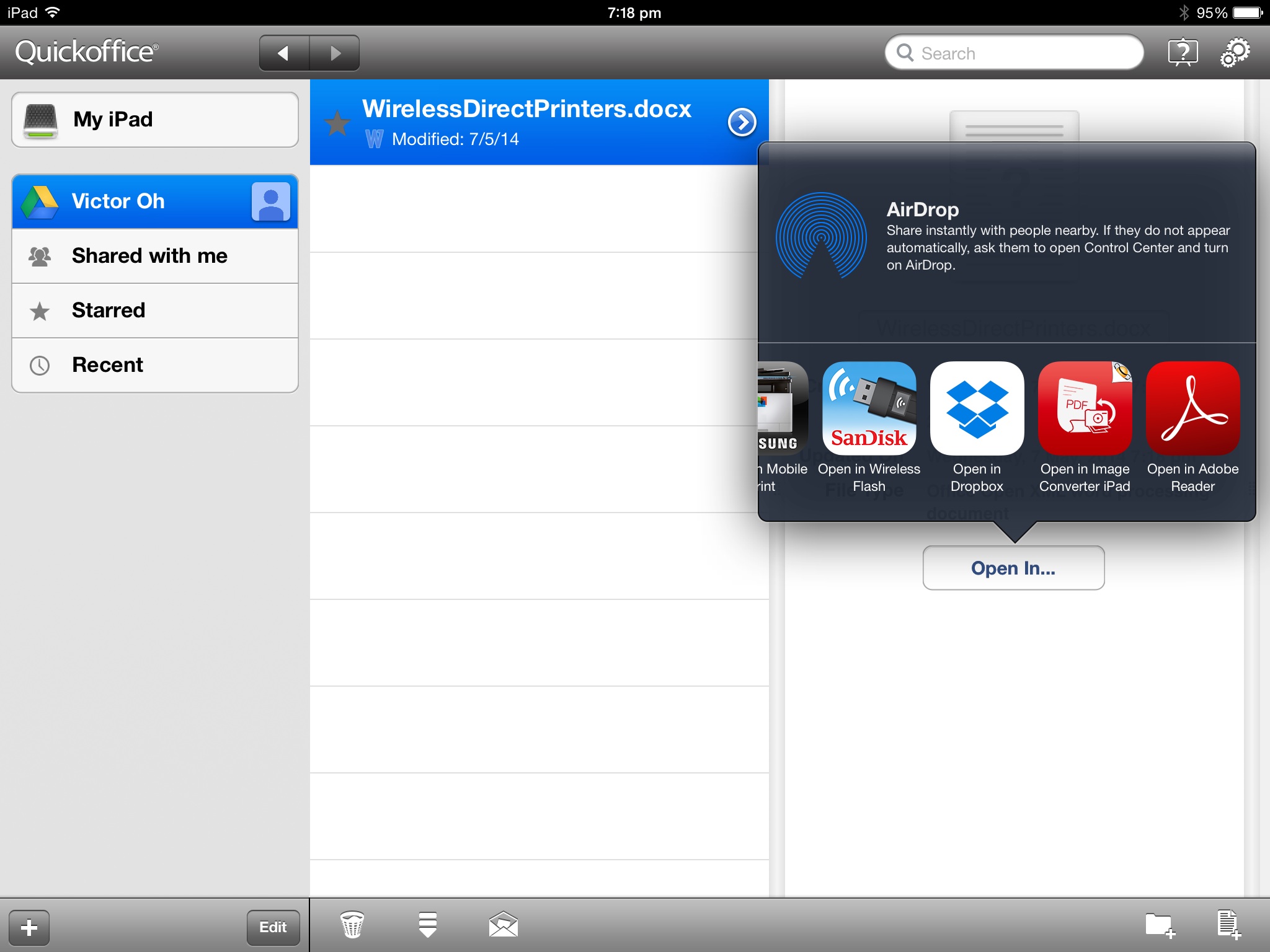Click the Search field

(1015, 53)
